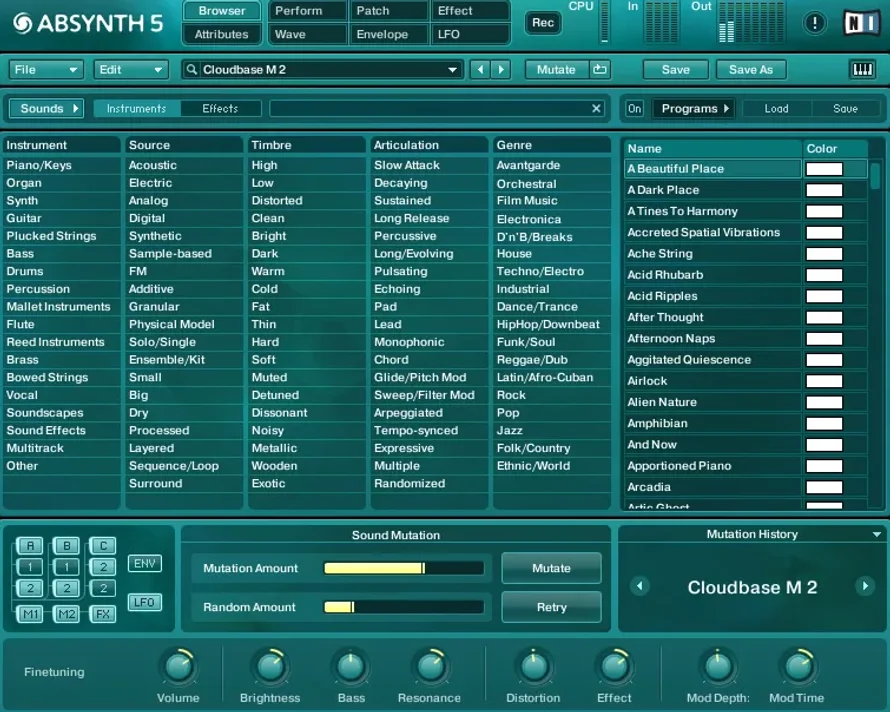
Task: Open the Edit menu dropdown
Action: pos(130,69)
